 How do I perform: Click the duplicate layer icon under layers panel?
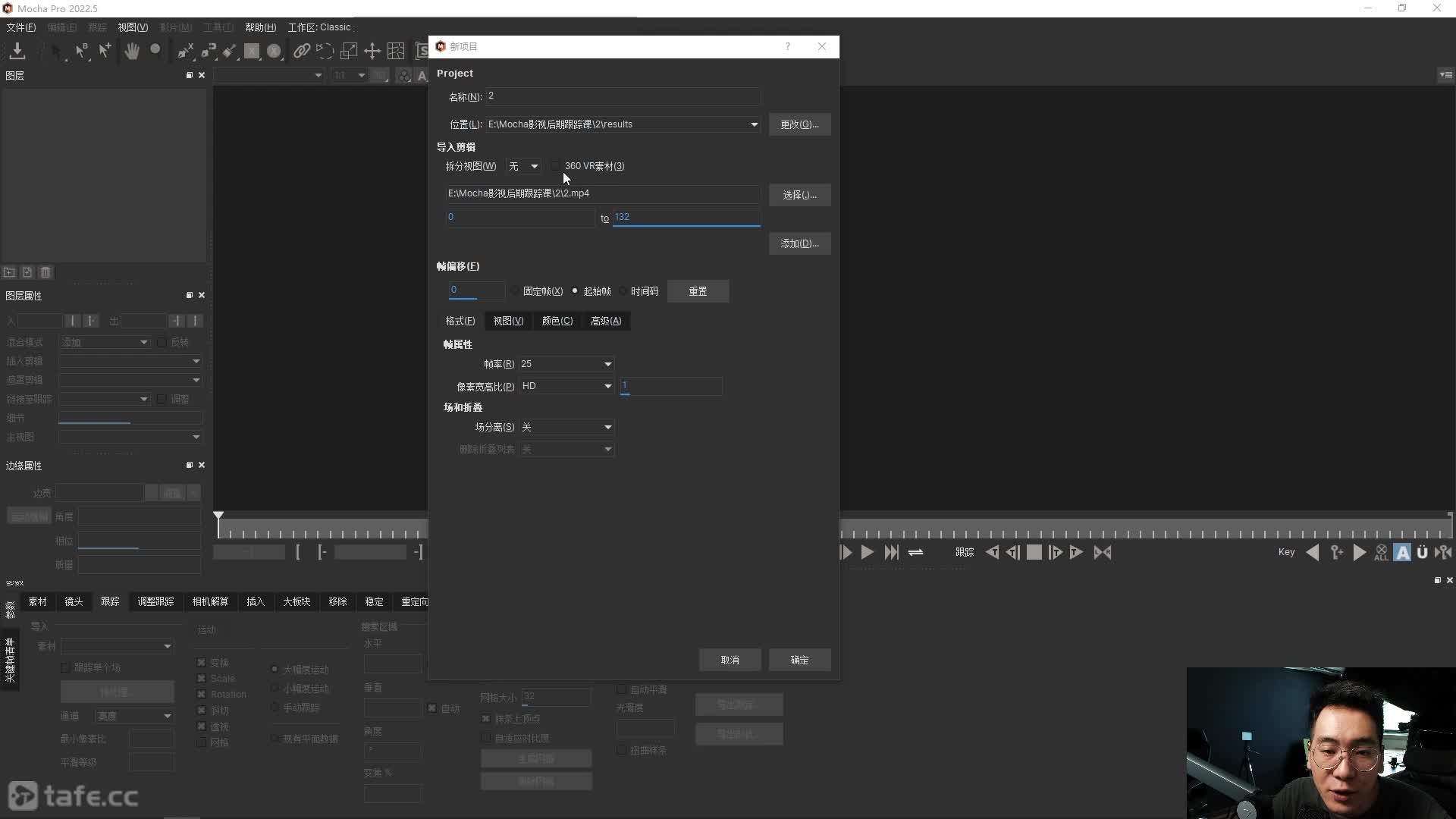(x=27, y=272)
